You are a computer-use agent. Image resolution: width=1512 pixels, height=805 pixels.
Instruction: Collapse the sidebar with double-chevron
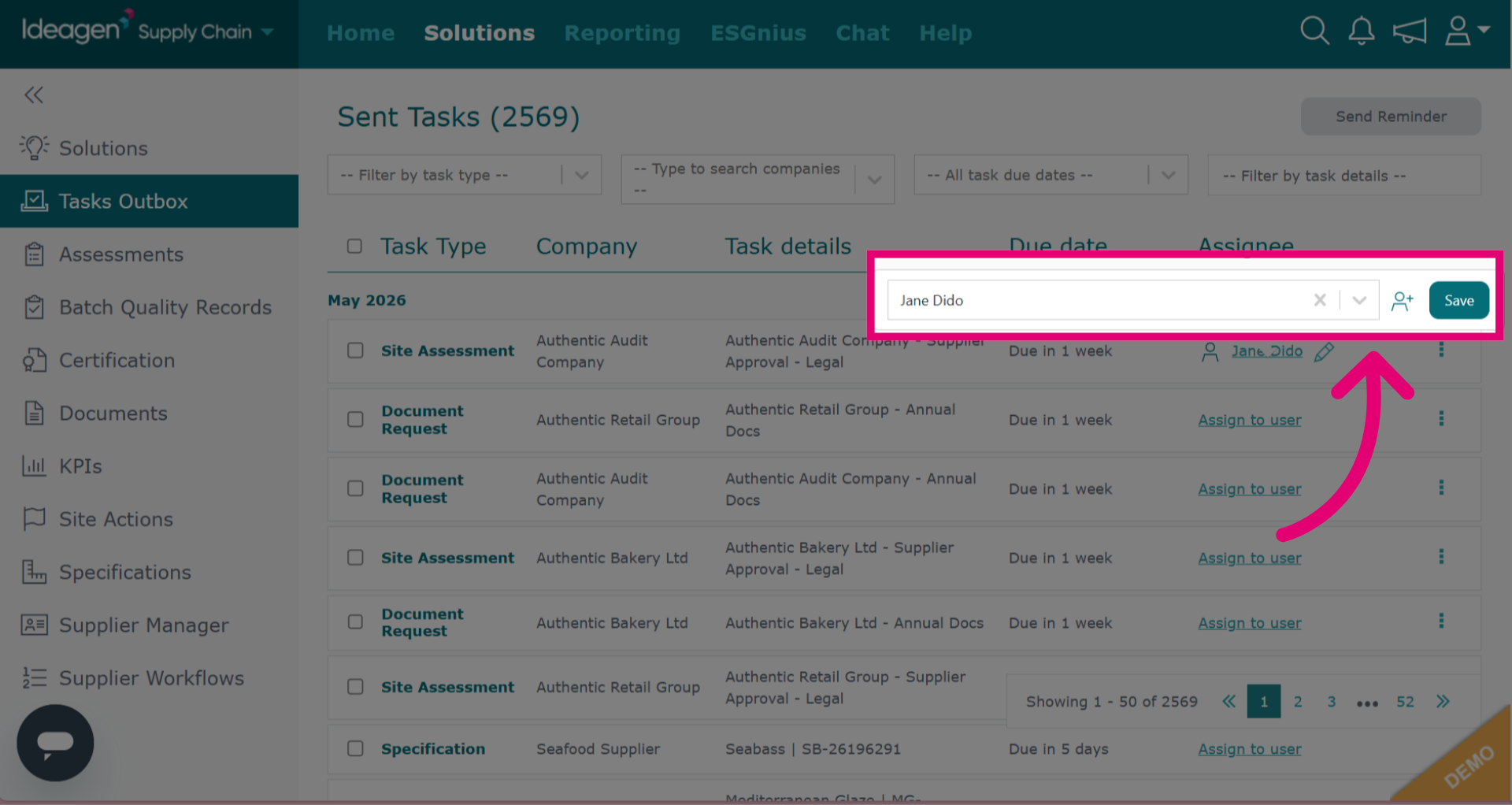[34, 95]
